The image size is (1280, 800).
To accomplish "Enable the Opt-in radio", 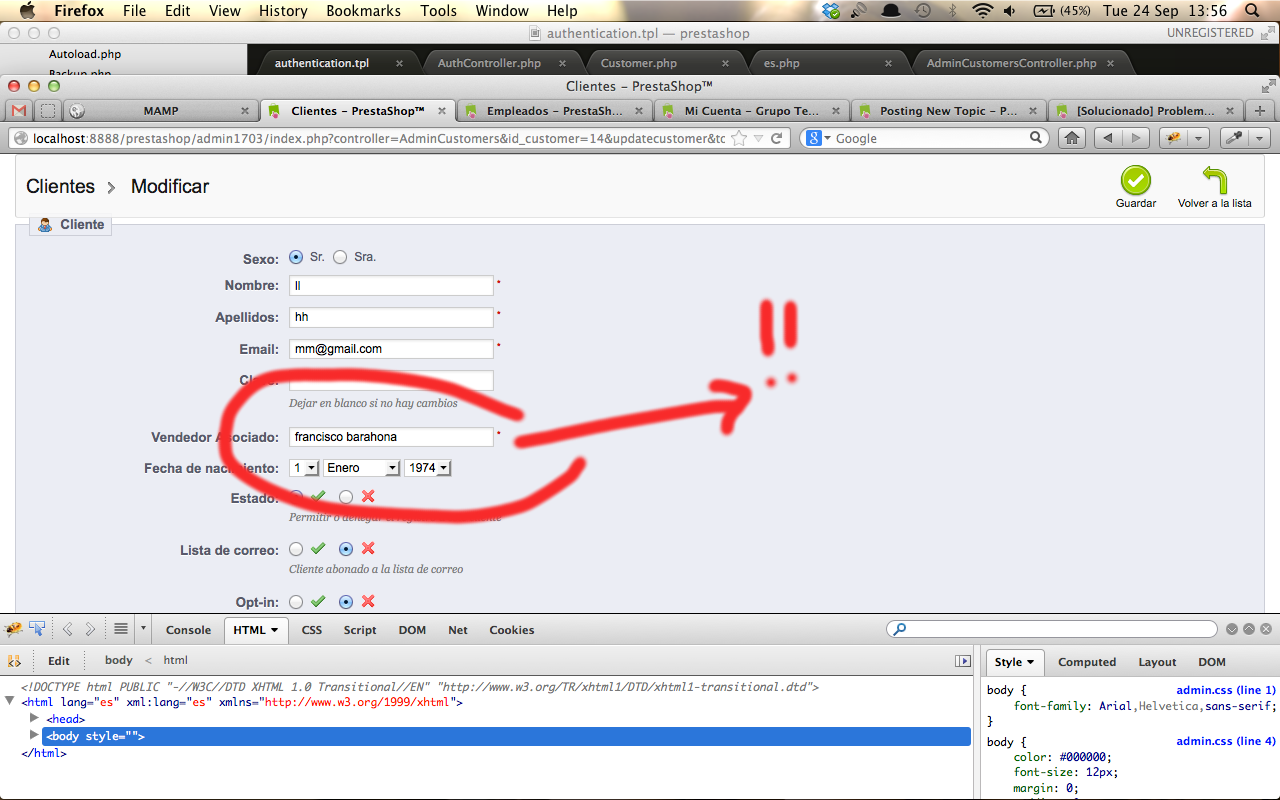I will coord(296,602).
